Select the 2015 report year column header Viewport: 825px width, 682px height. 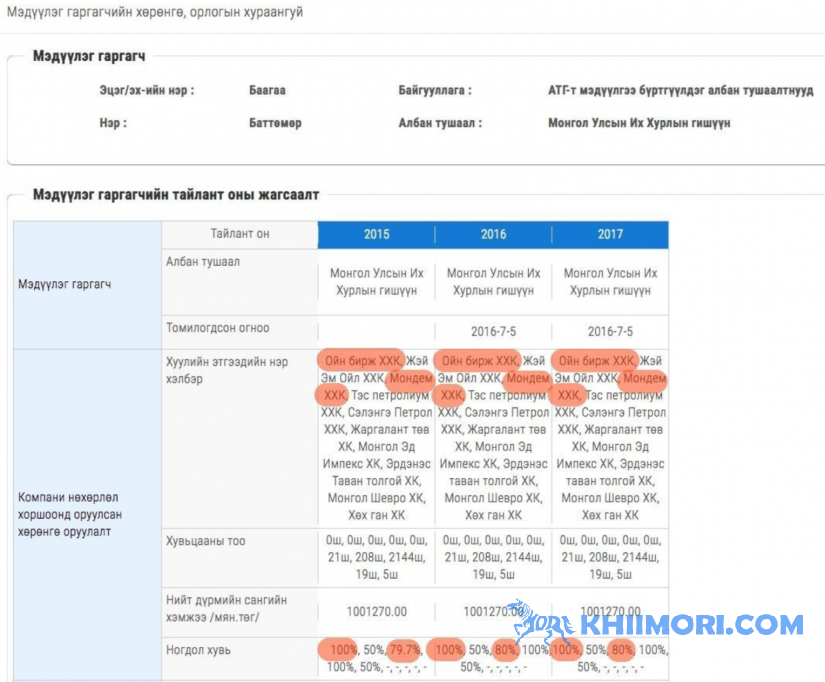[x=376, y=234]
